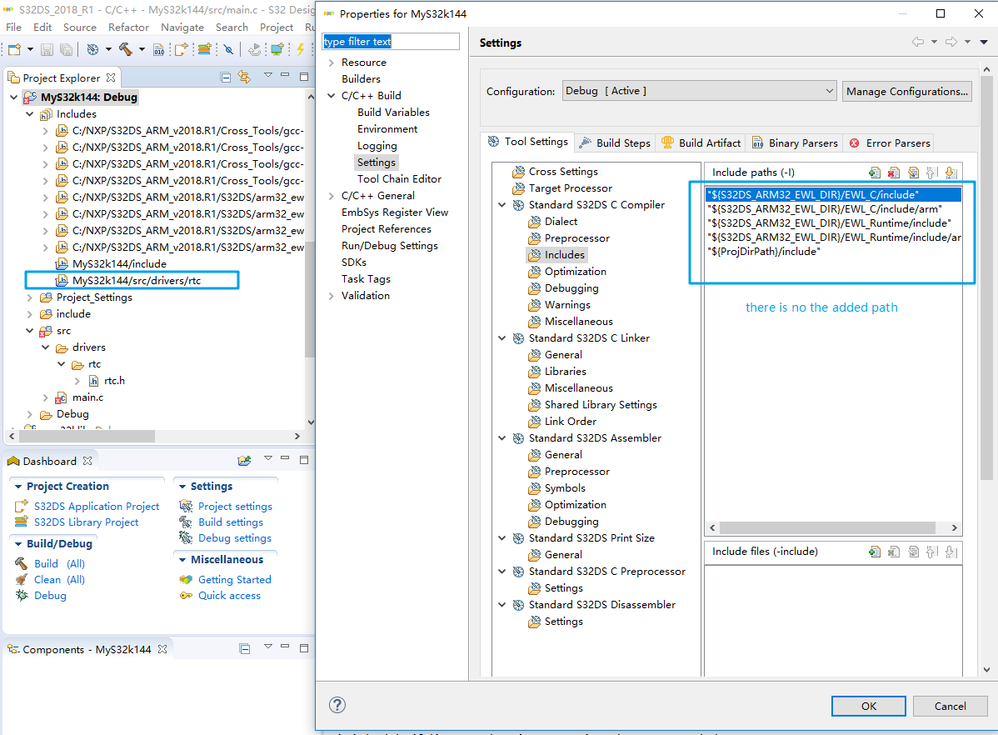Open S32DS Application Project link
This screenshot has height=735, width=998.
pos(97,507)
